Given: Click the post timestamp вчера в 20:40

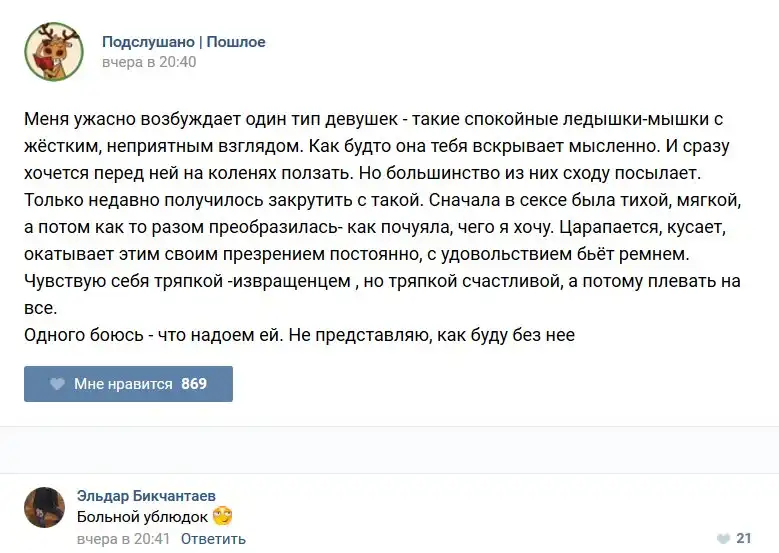Looking at the screenshot, I should coord(149,62).
